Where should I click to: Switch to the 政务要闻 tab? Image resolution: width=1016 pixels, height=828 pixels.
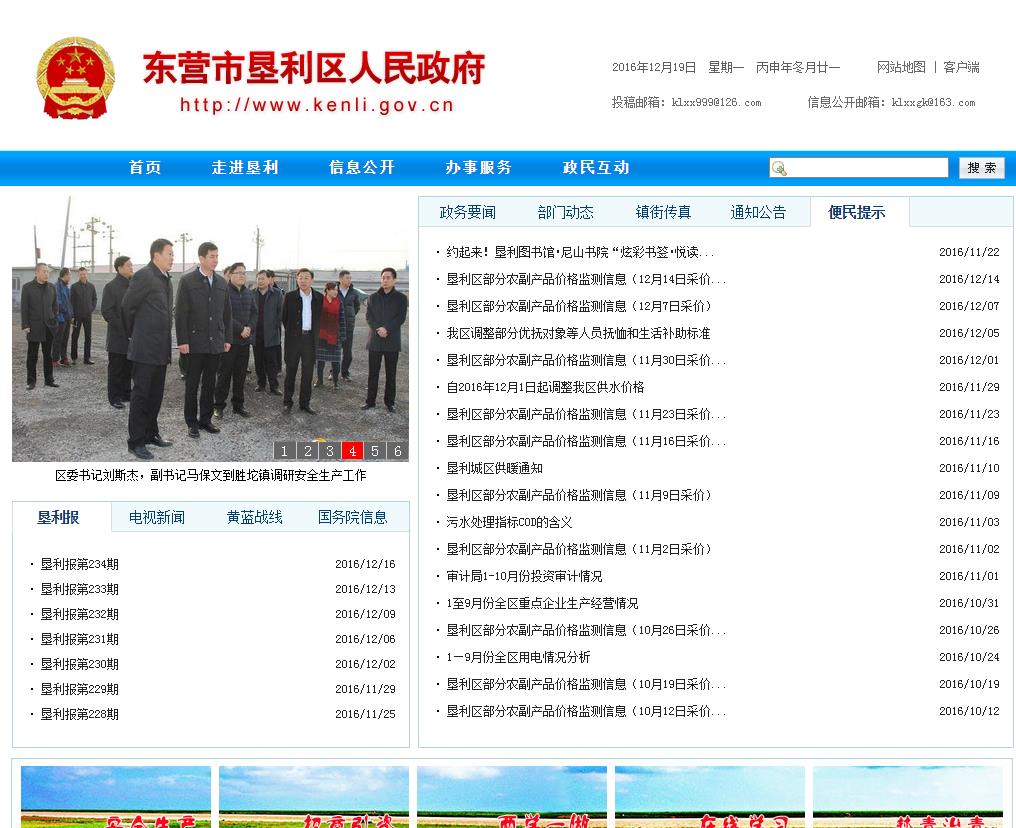pos(467,213)
